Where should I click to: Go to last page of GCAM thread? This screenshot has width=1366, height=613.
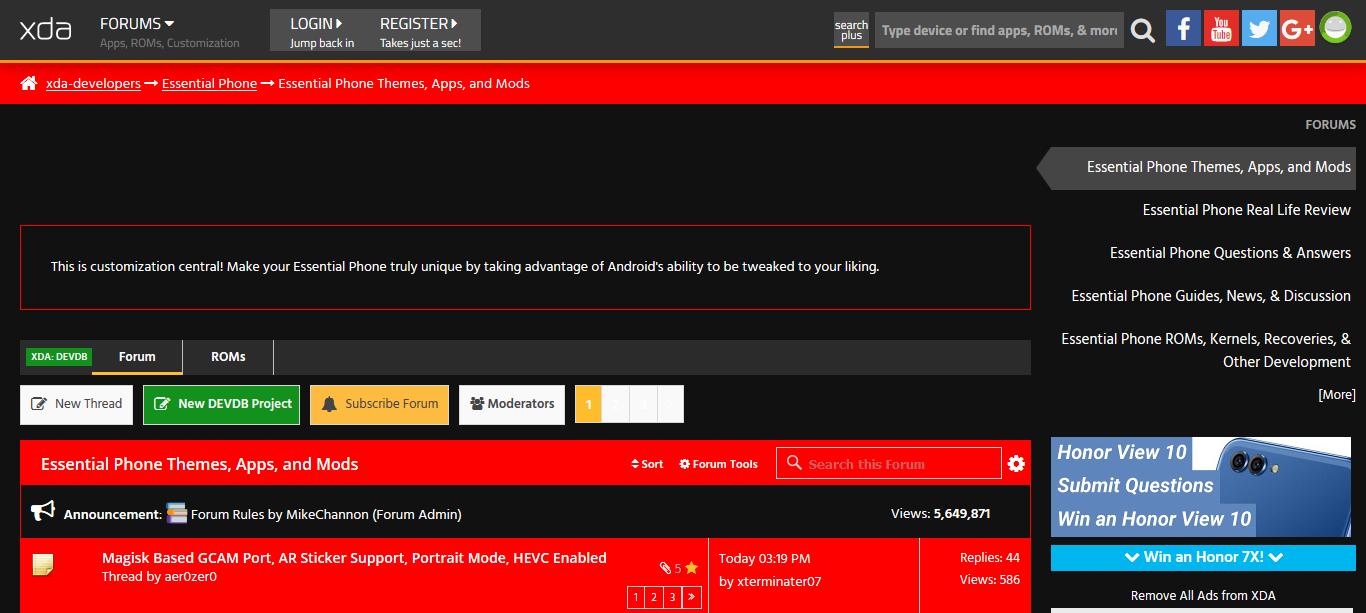click(x=692, y=598)
